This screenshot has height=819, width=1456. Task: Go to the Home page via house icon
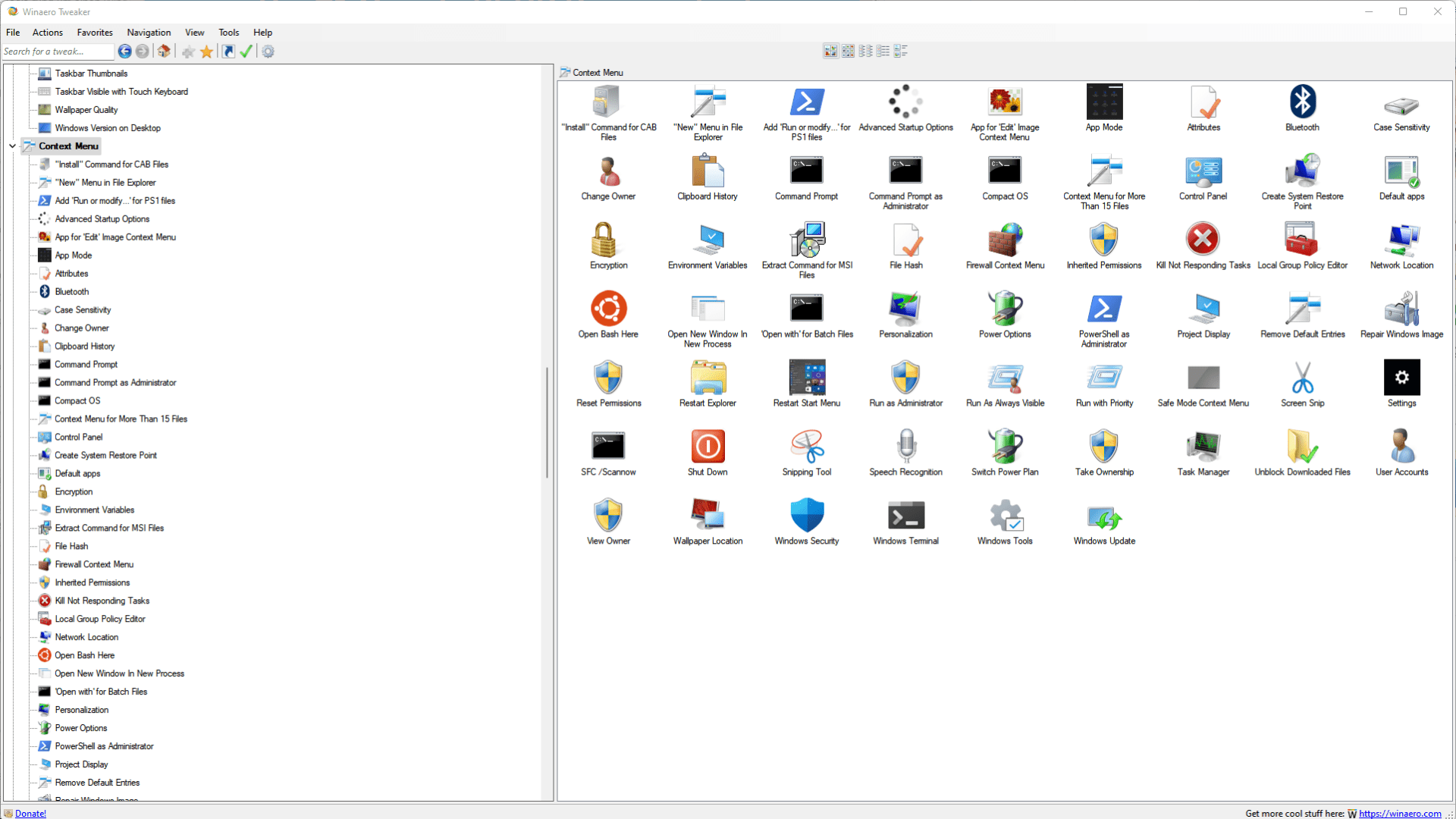164,52
